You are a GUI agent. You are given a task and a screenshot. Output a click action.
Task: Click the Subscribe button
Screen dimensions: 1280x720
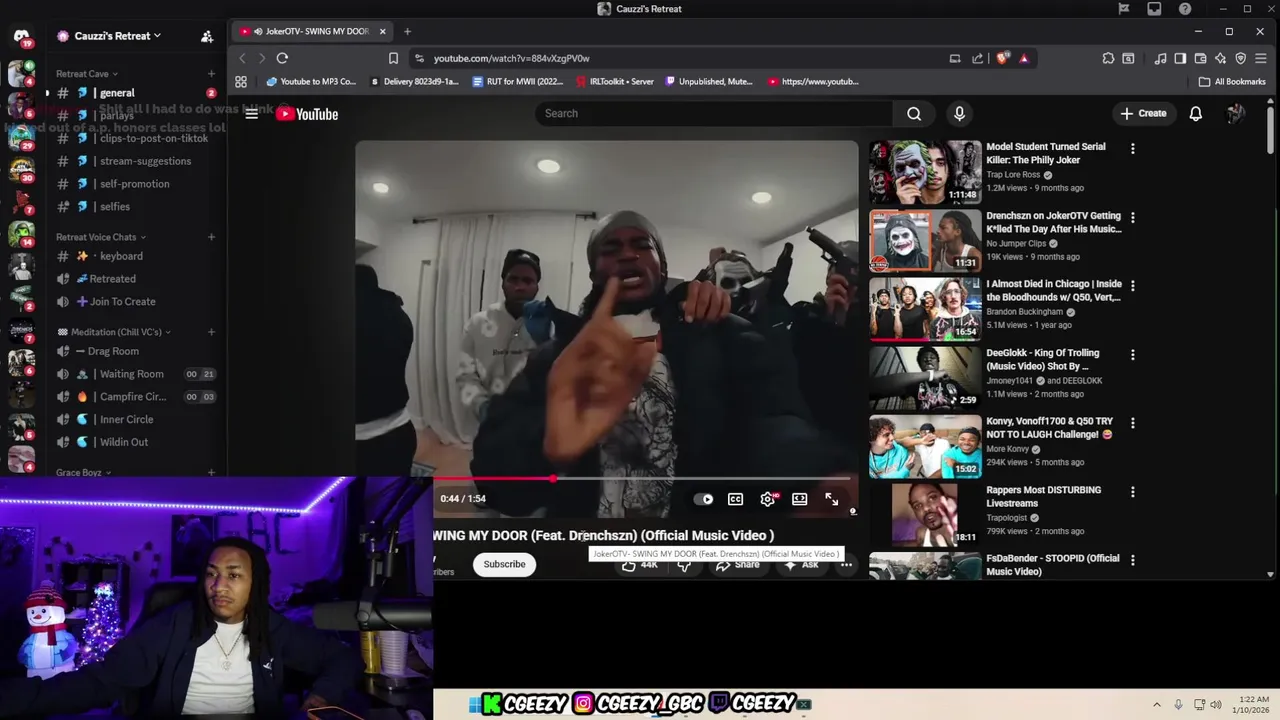click(x=504, y=564)
